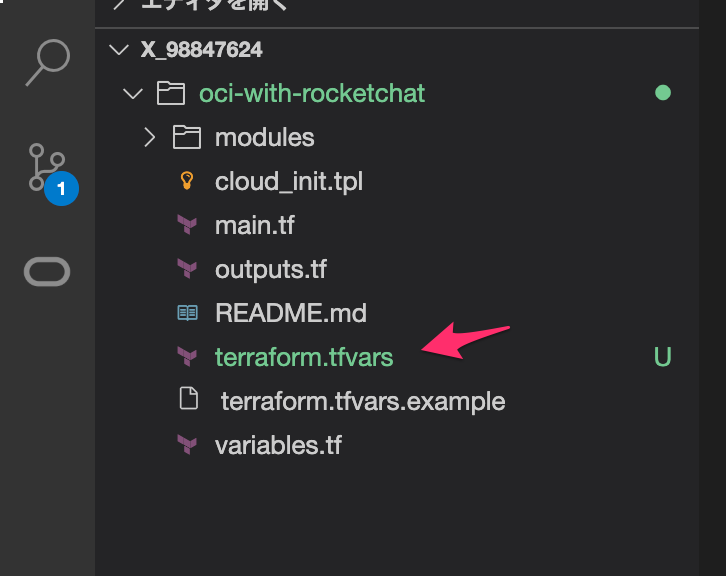
Task: Click the rounded rectangle icon in activity bar
Action: coord(47,271)
